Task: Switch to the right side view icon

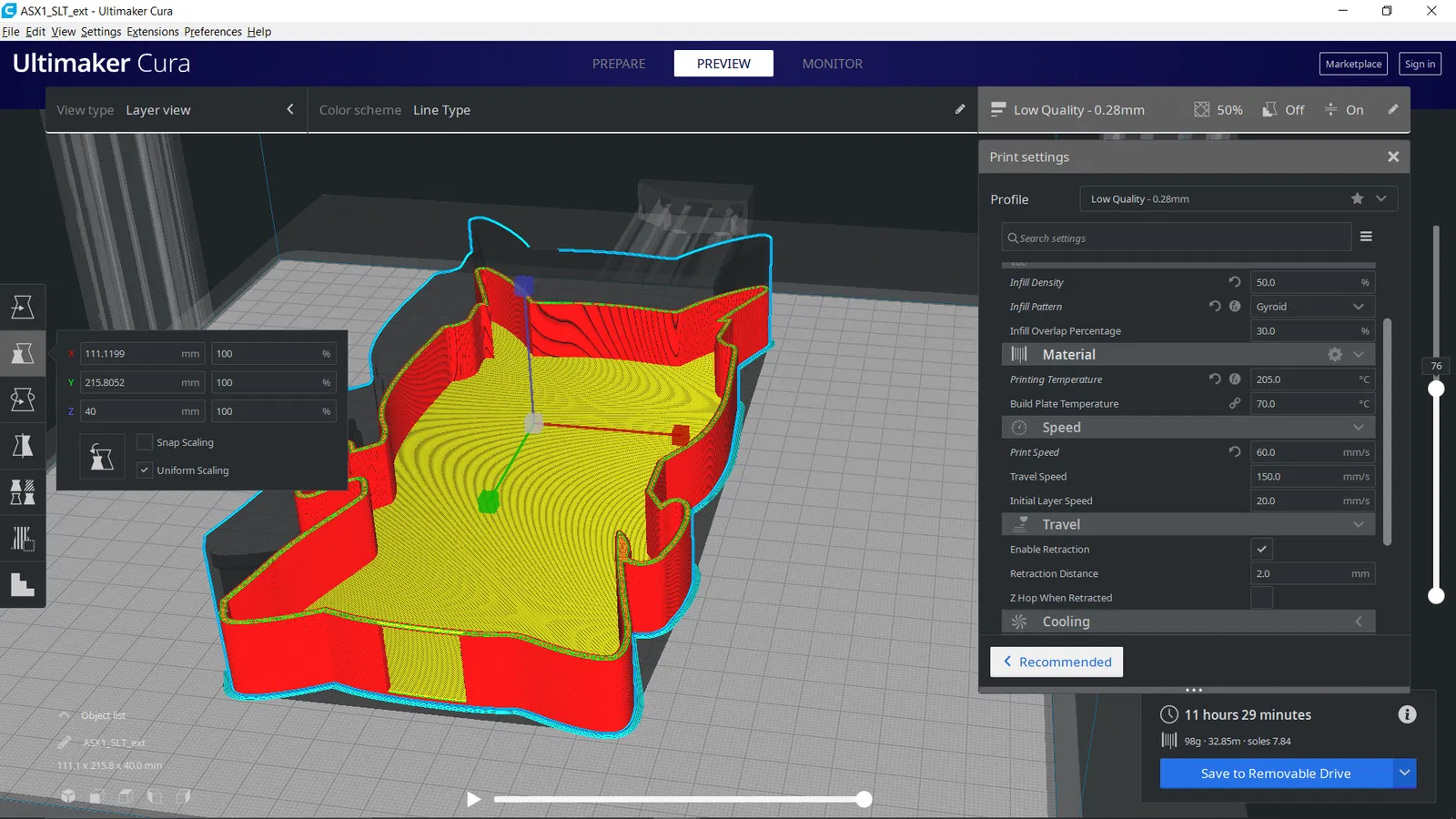Action: click(x=184, y=796)
